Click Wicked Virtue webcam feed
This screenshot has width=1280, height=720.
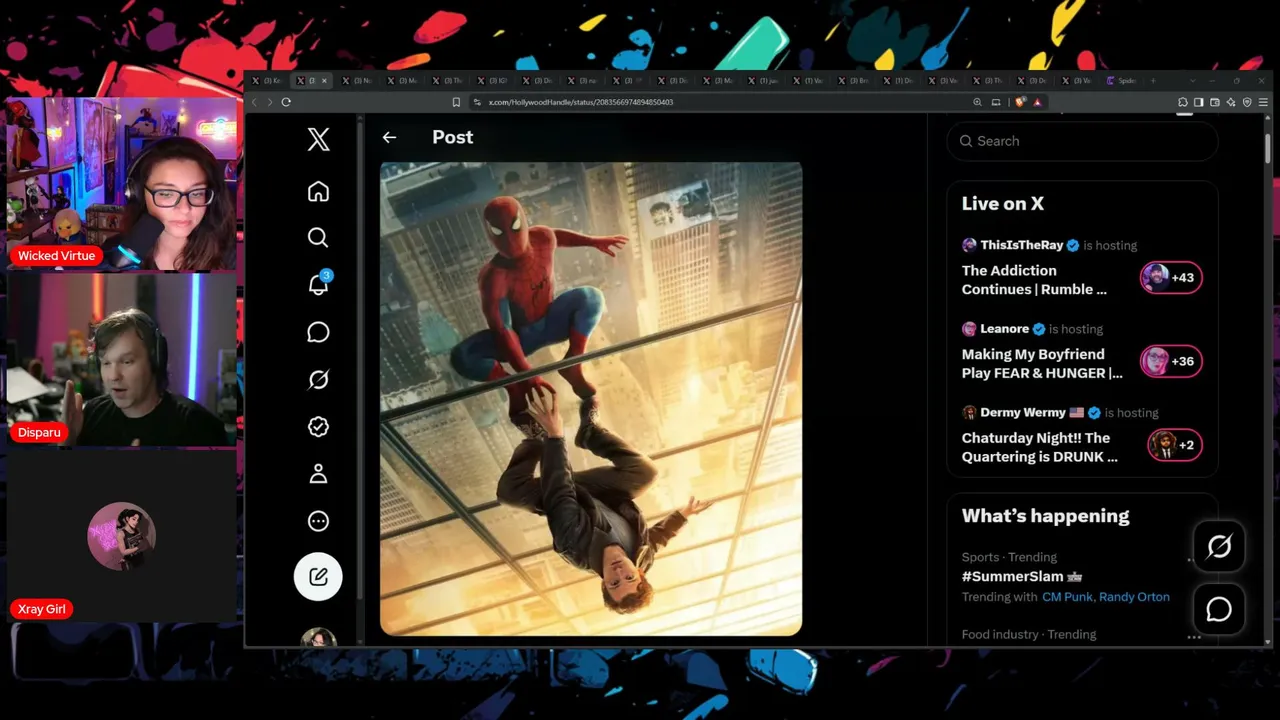122,184
